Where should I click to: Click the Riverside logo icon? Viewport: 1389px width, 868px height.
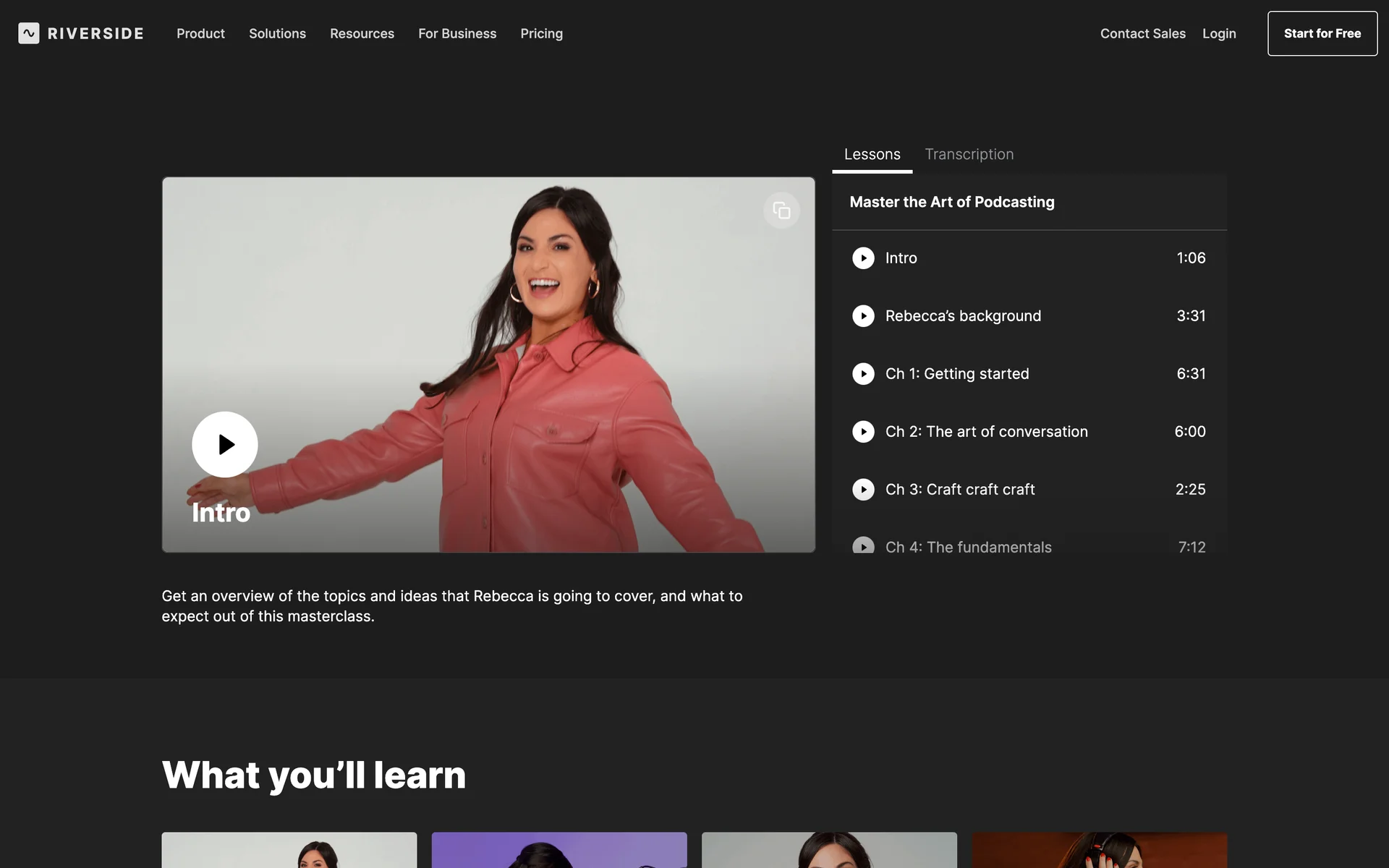pyautogui.click(x=29, y=33)
